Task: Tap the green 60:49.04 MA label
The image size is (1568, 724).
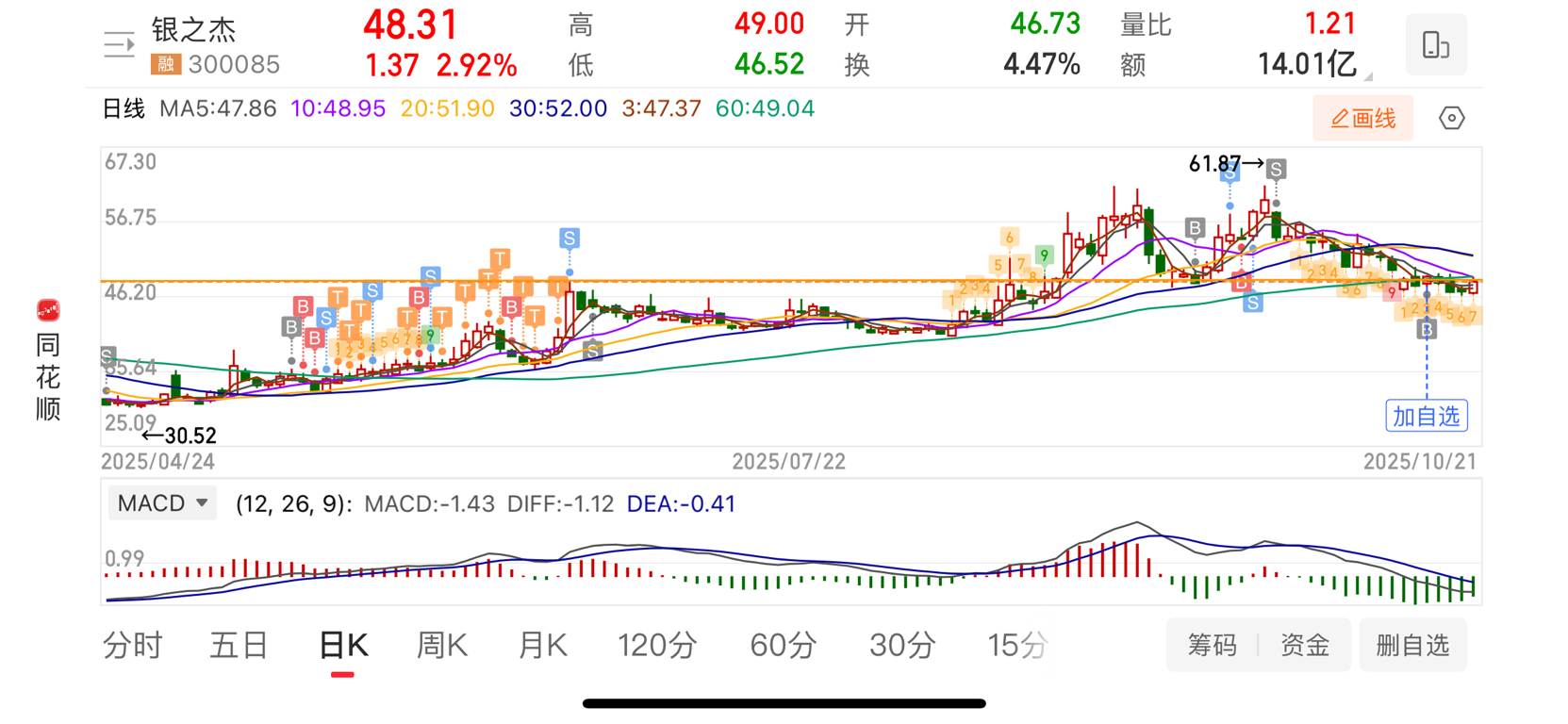Action: pyautogui.click(x=765, y=108)
